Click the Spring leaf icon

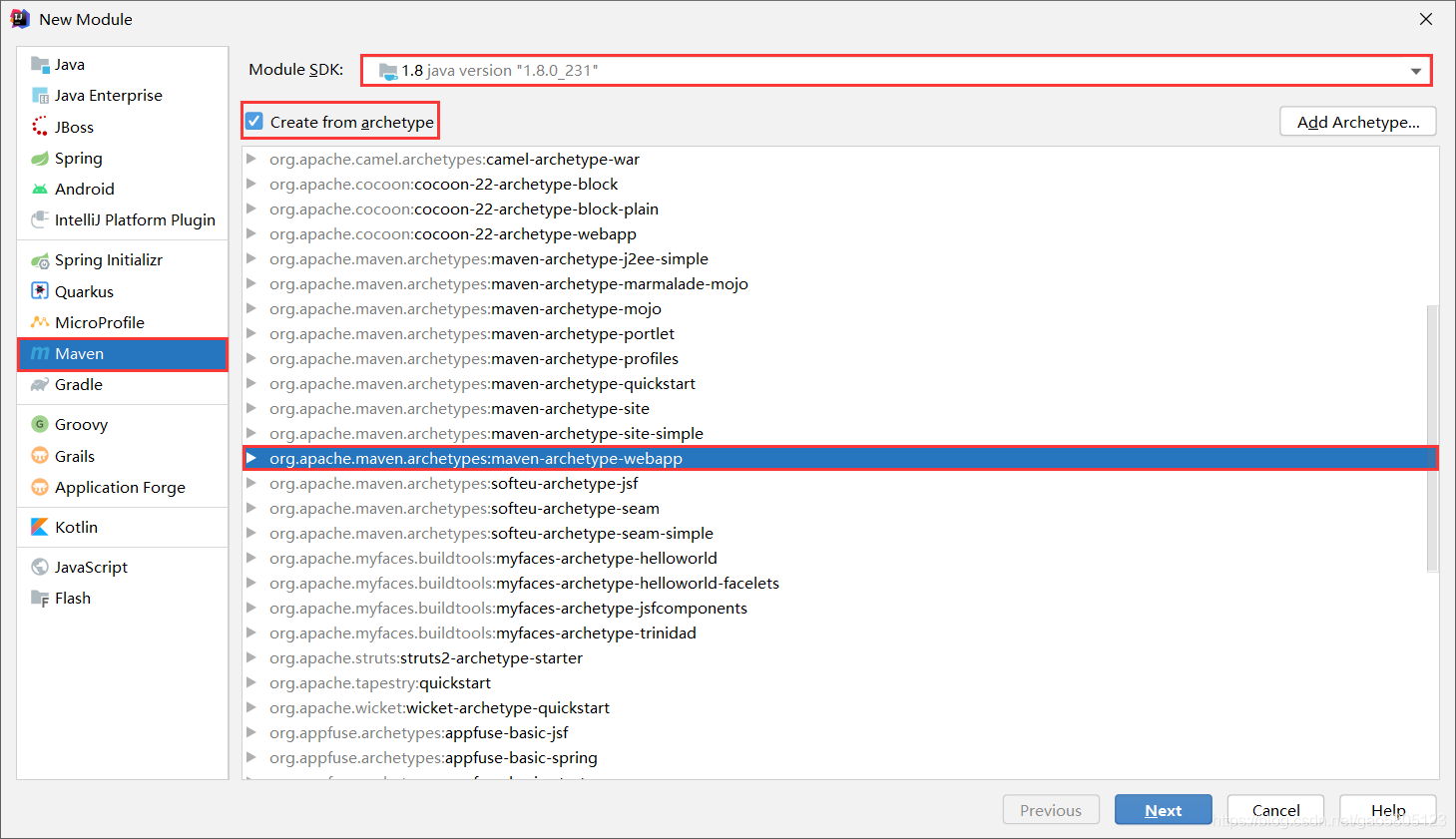click(40, 158)
